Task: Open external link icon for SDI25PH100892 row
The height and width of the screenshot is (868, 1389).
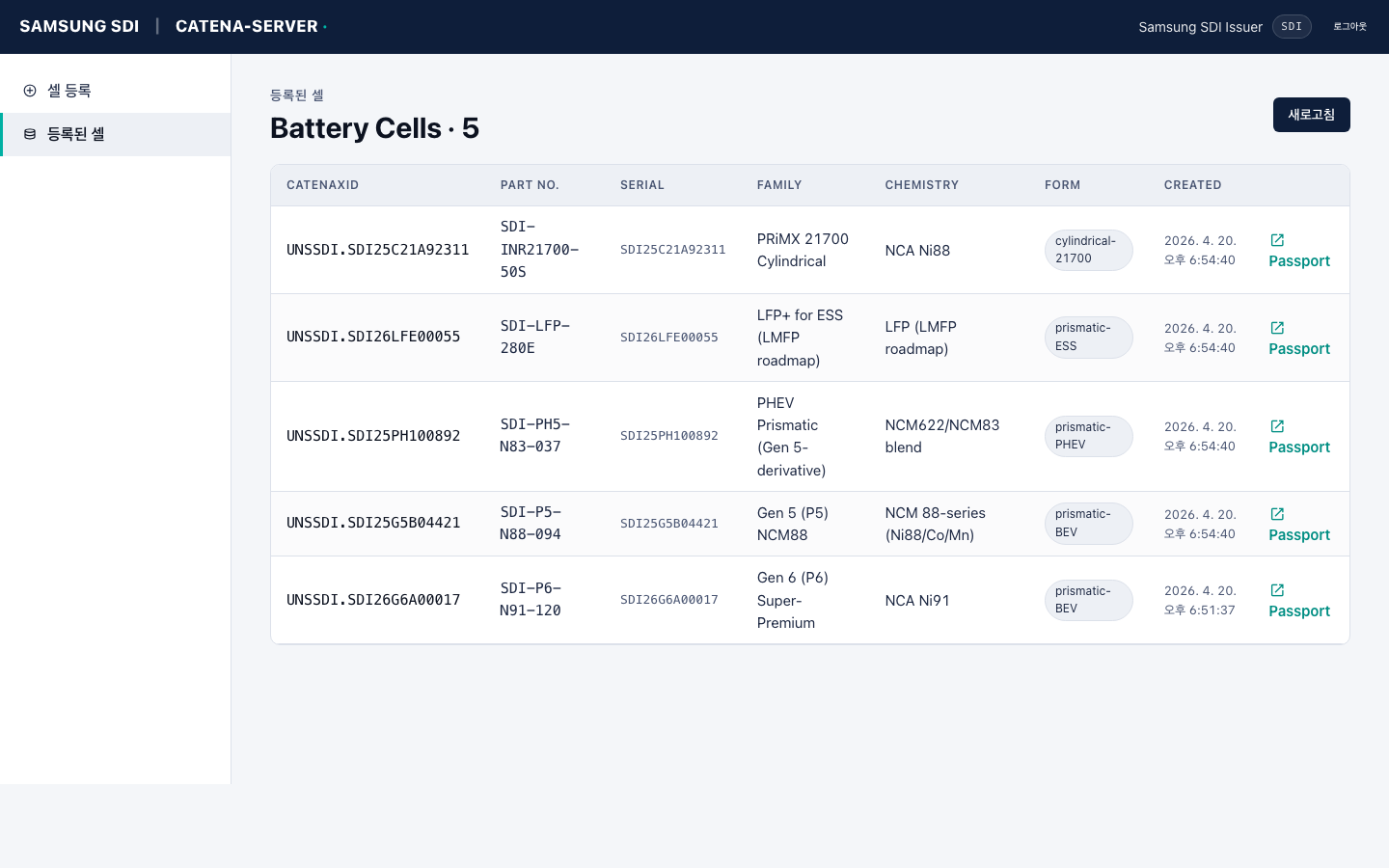Action: (1277, 426)
